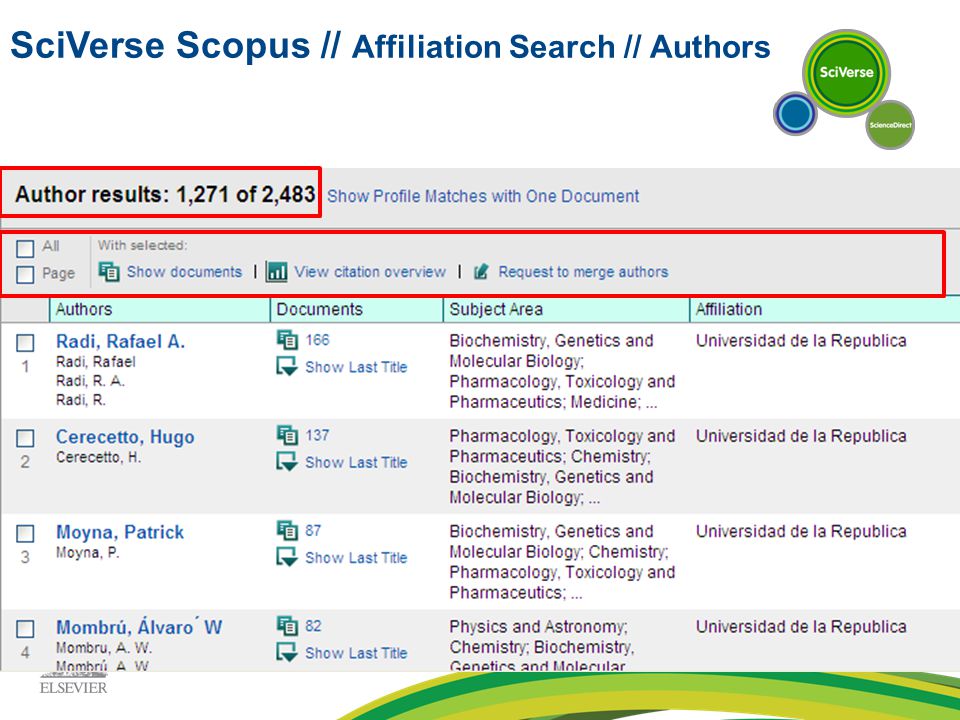Select the checkbox for Mombrú, Álvaro W

pos(25,629)
